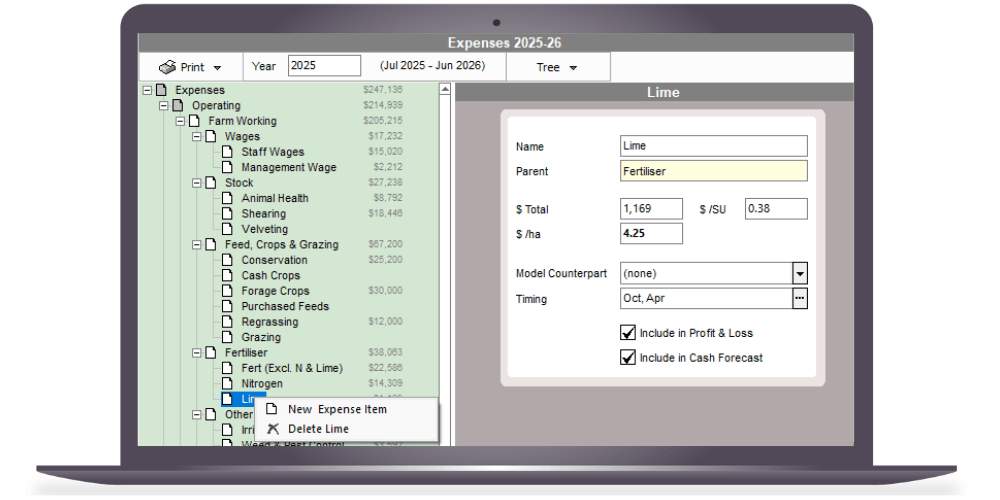This screenshot has height=500, width=1000.
Task: Click the page icon next to Conservation
Action: tap(227, 260)
